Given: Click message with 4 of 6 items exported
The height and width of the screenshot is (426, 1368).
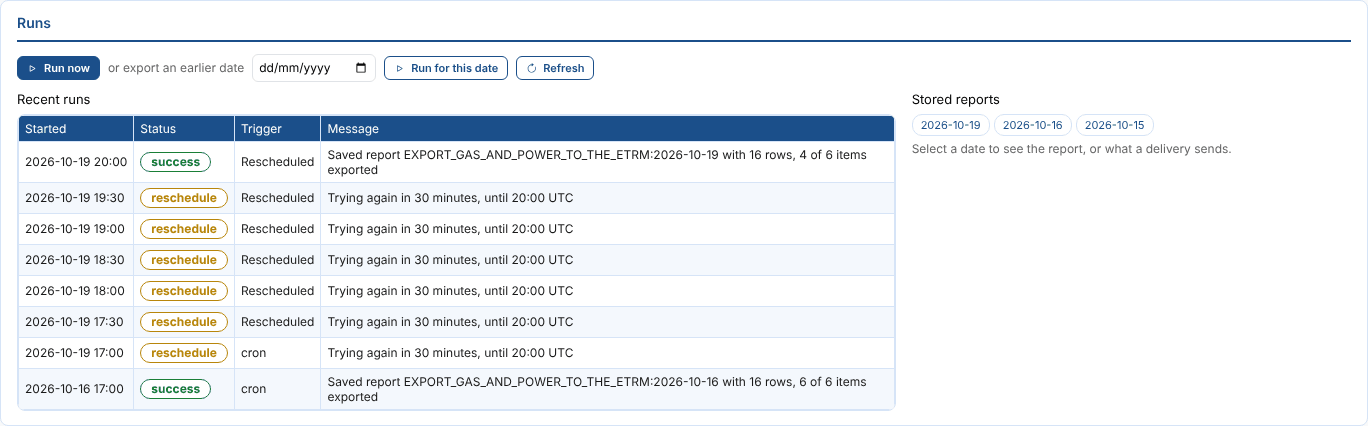Looking at the screenshot, I should [x=607, y=162].
